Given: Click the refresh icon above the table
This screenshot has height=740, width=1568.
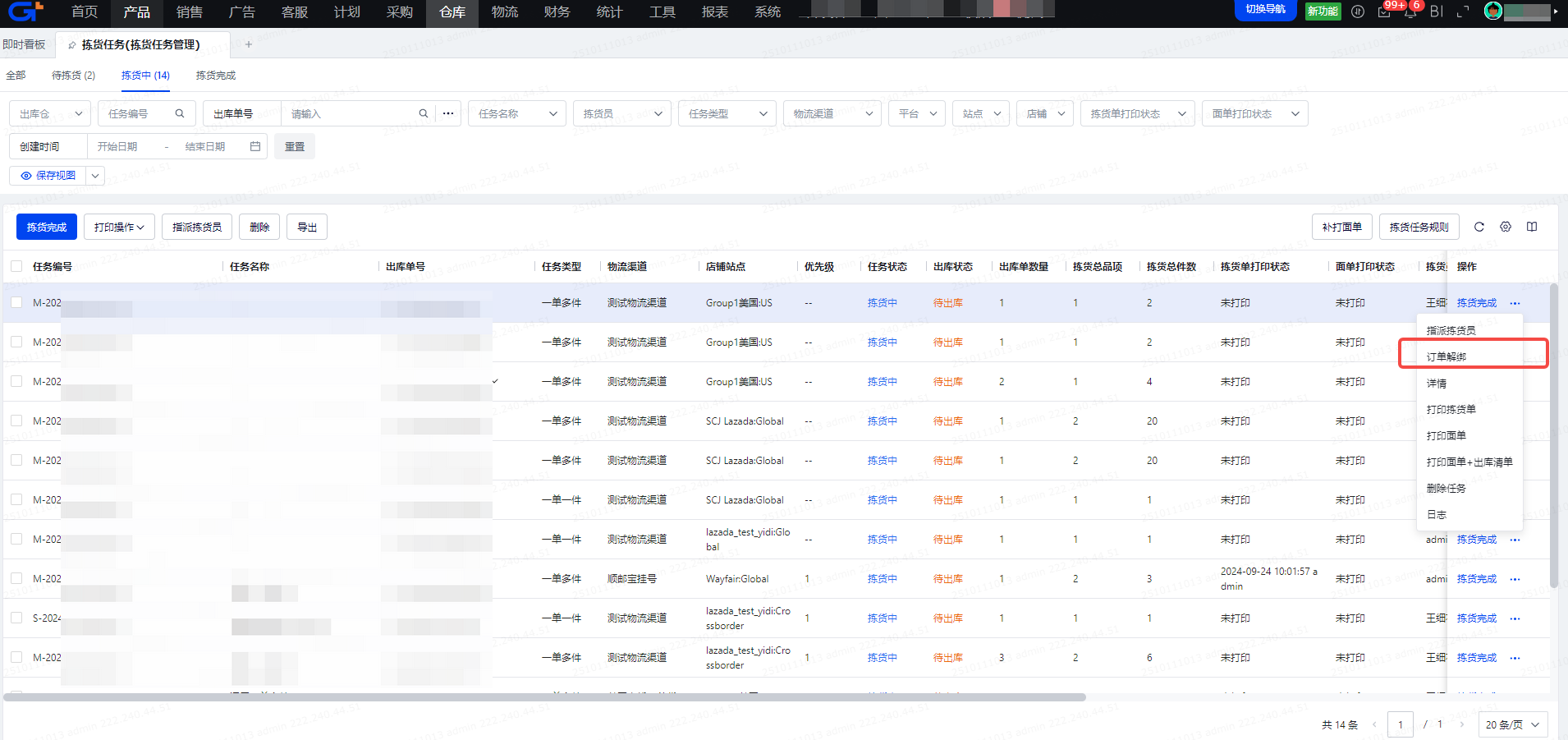Looking at the screenshot, I should 1479,227.
